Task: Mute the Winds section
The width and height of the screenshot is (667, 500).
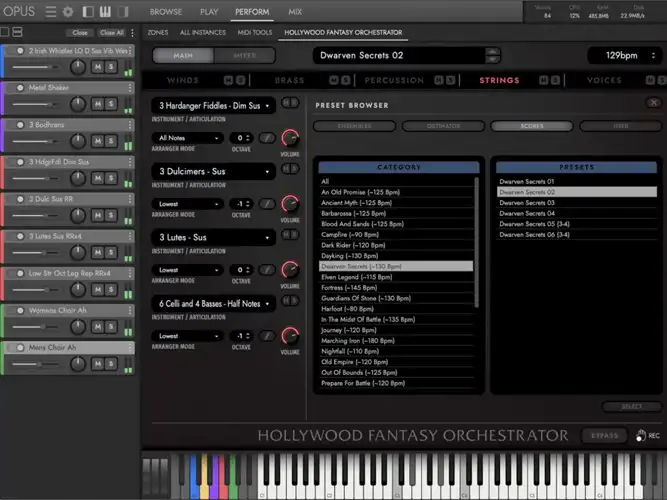Action: 228,80
